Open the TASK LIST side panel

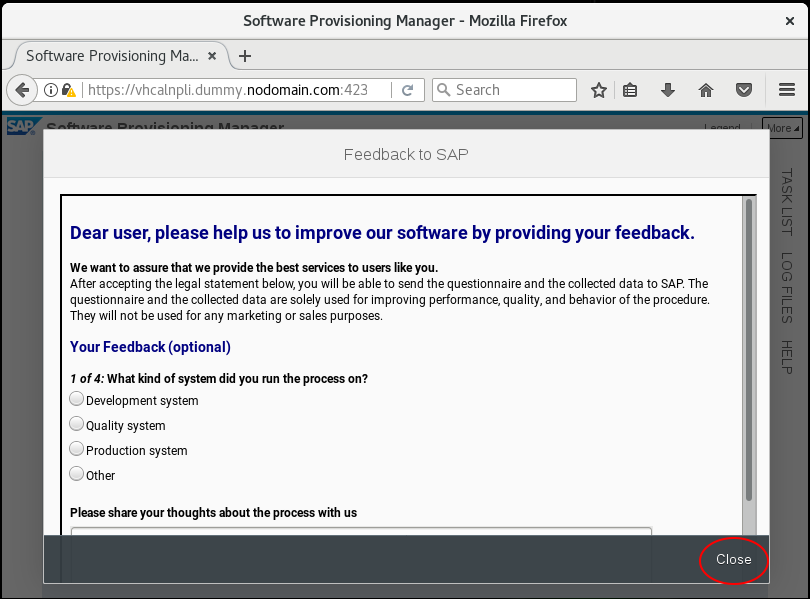787,202
